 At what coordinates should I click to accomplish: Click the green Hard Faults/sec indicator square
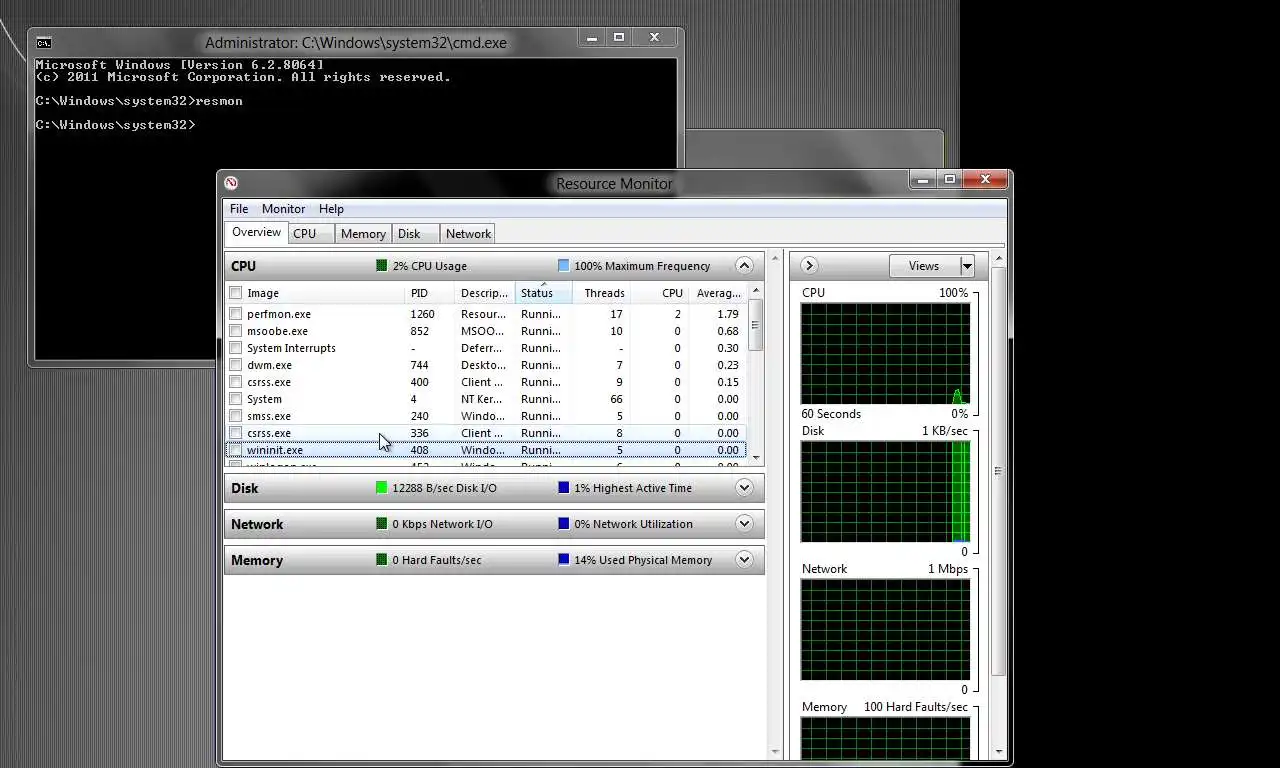point(382,560)
